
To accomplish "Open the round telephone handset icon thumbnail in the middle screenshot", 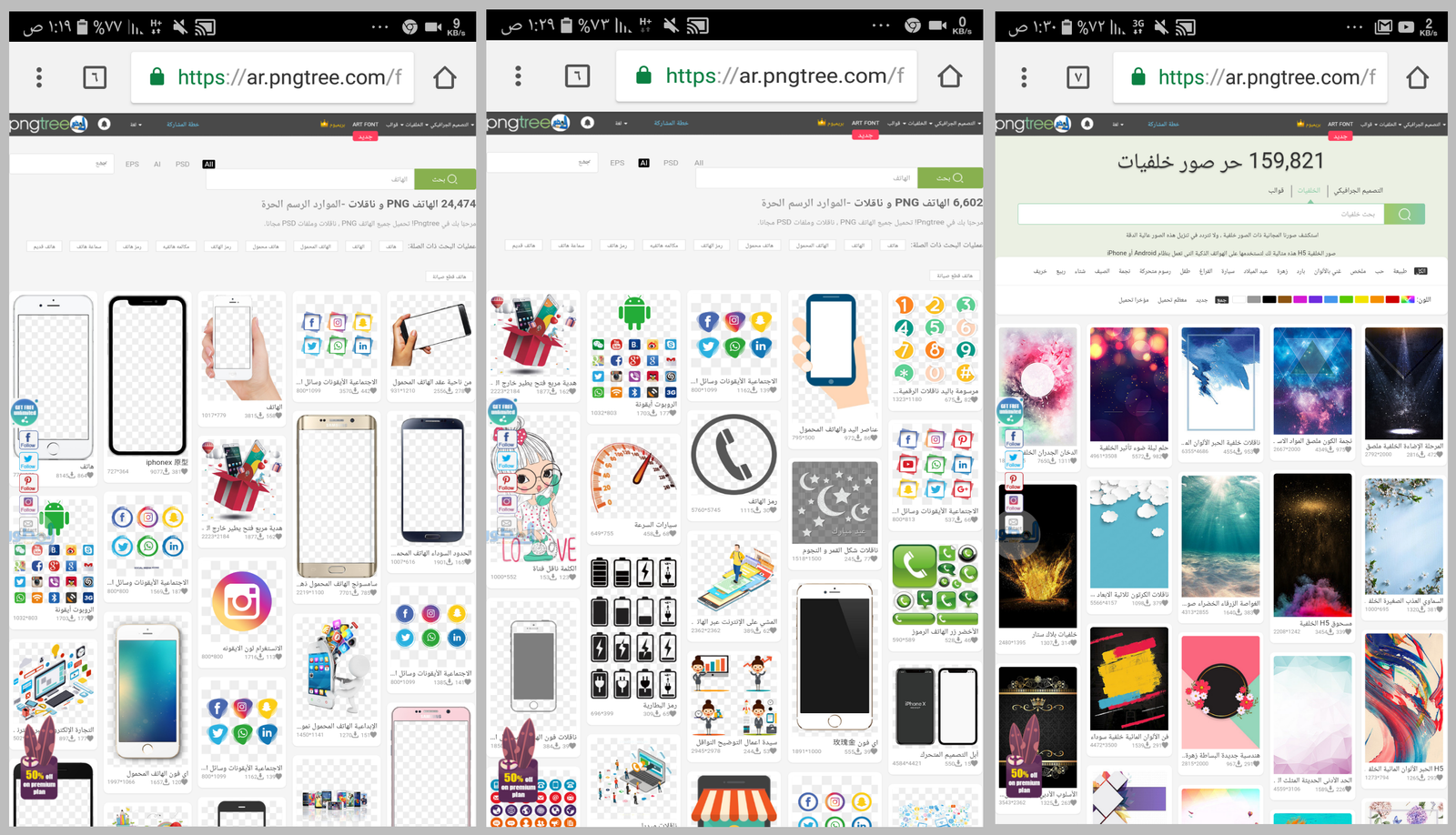I will pos(733,455).
